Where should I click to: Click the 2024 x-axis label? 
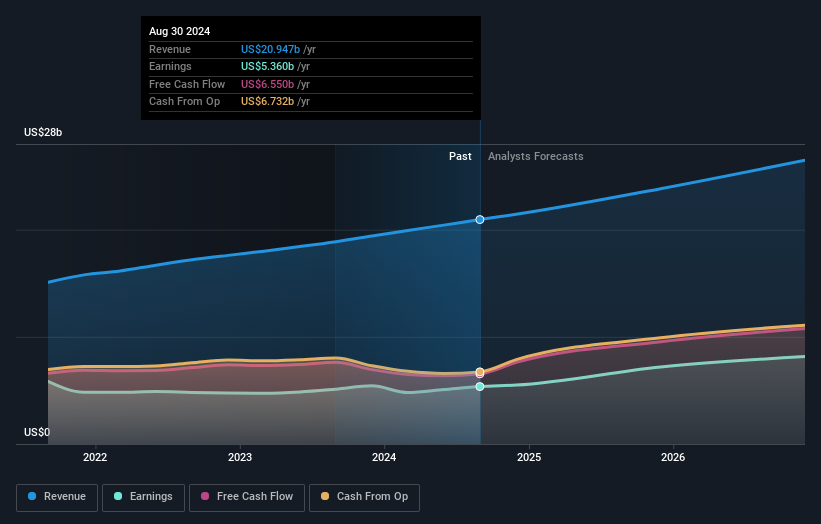384,457
